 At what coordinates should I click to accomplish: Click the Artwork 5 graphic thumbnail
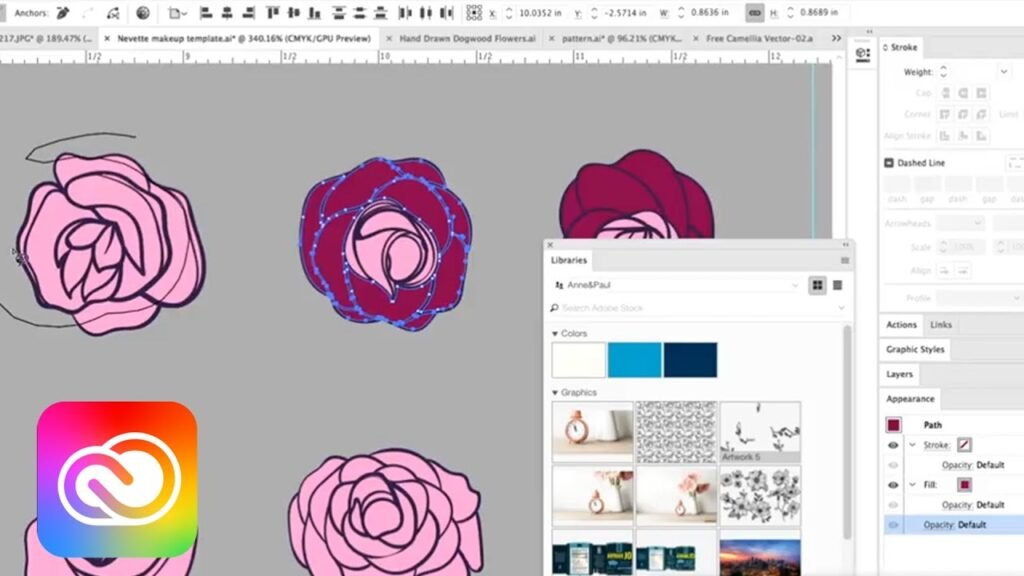pyautogui.click(x=760, y=432)
